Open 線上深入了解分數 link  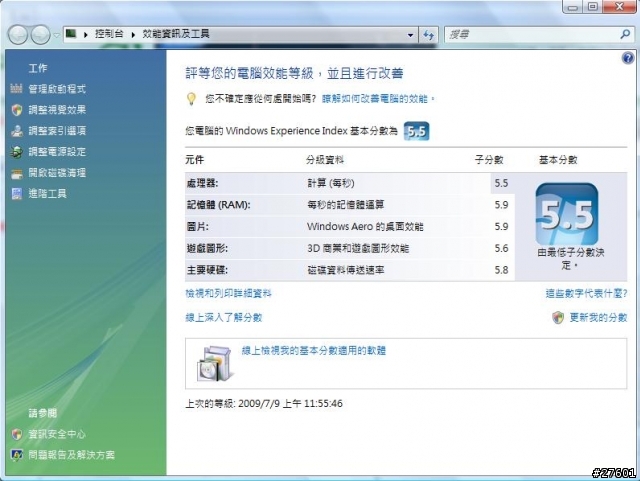[x=224, y=317]
